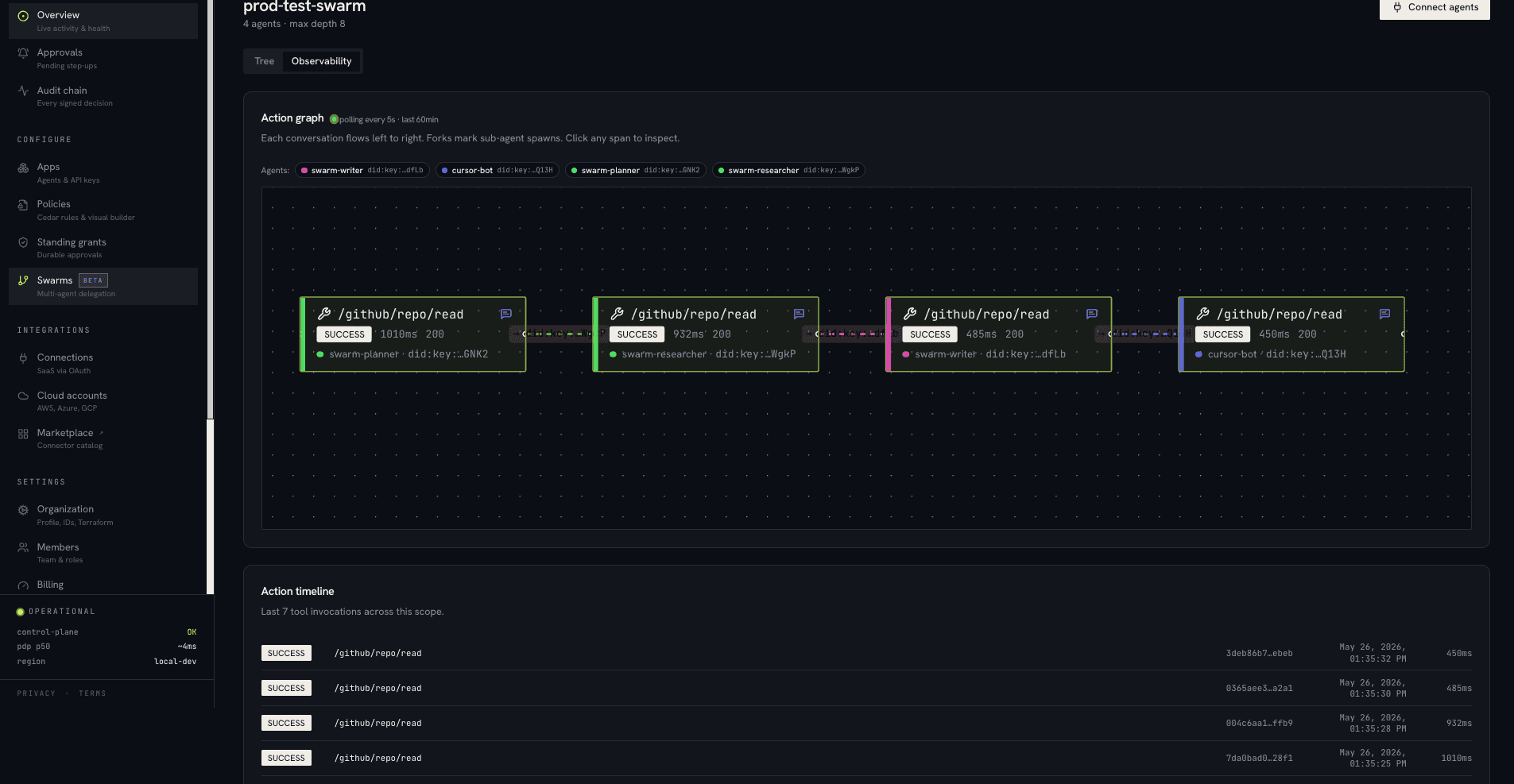Select the Observability tab
The height and width of the screenshot is (784, 1514).
tap(321, 61)
